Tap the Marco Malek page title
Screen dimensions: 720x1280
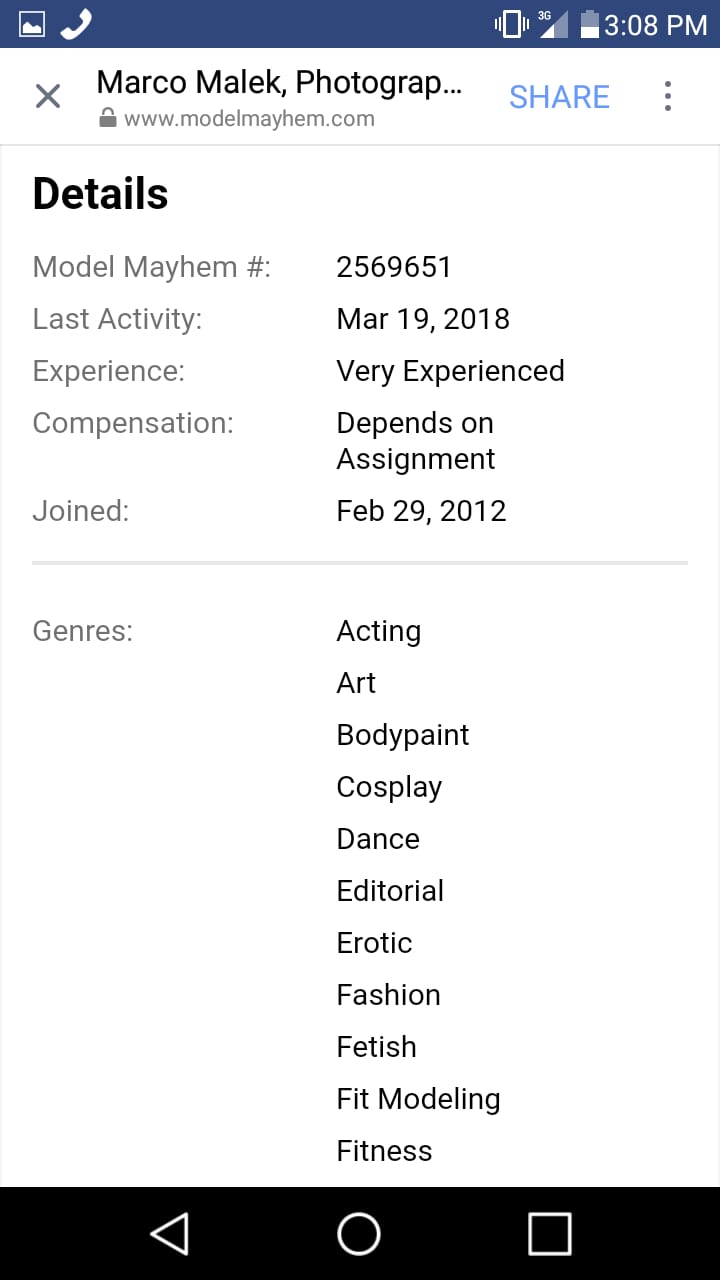click(x=279, y=82)
